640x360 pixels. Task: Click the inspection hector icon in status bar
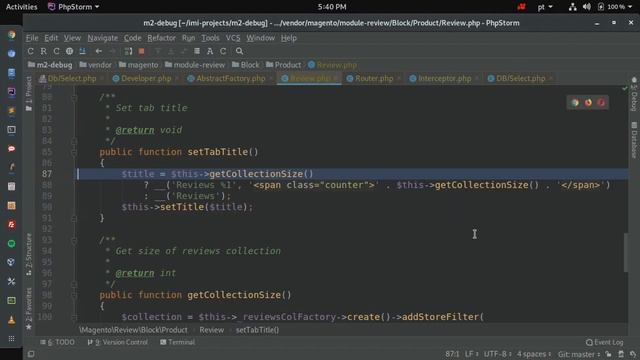(621, 354)
